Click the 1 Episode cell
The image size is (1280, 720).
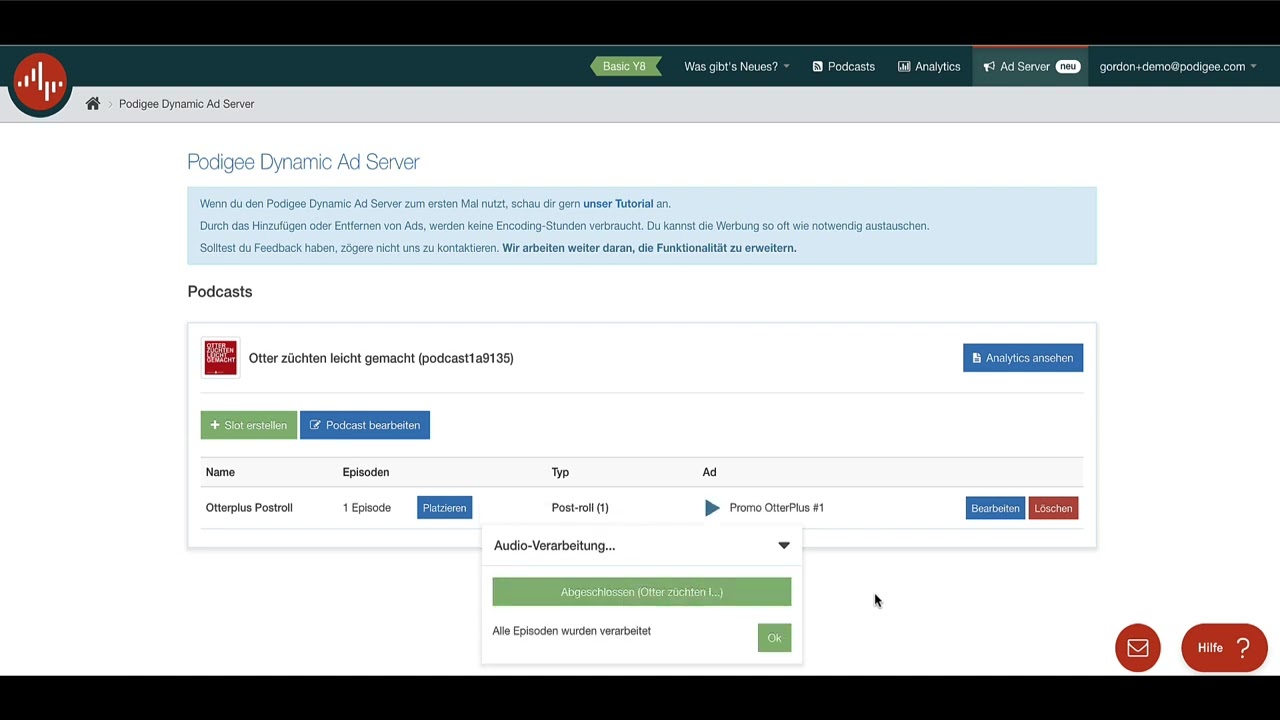pos(366,508)
